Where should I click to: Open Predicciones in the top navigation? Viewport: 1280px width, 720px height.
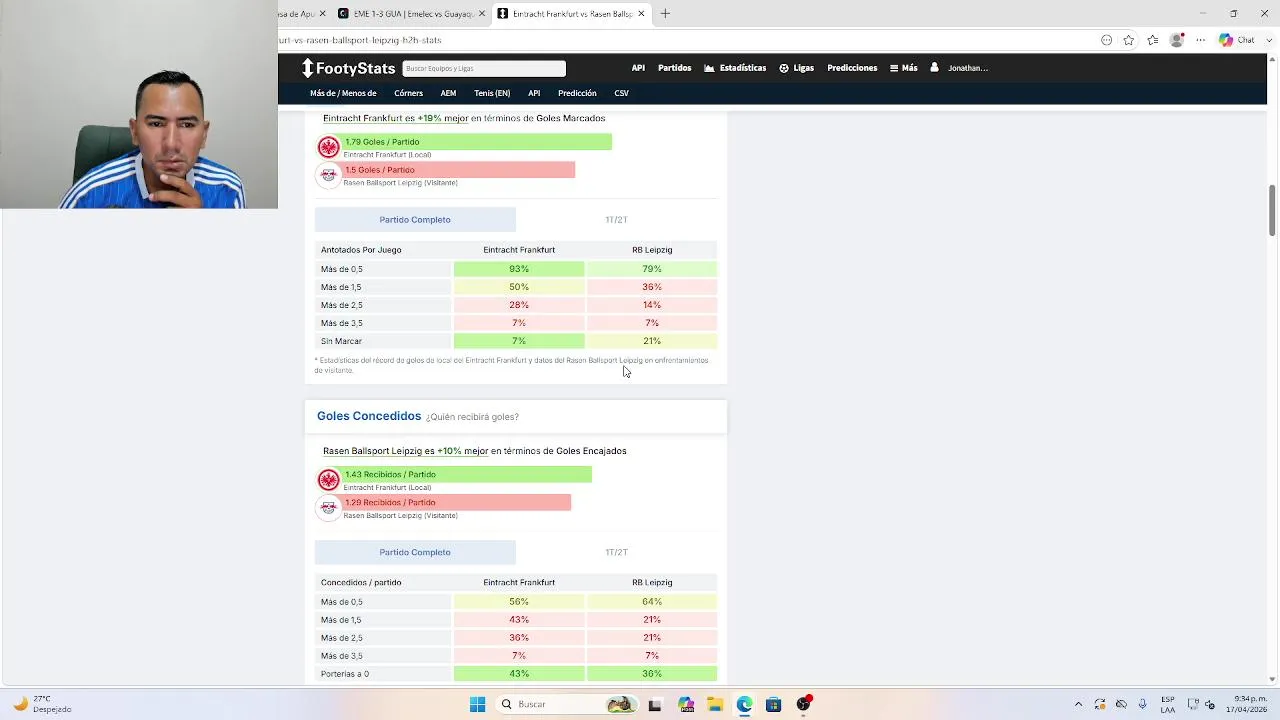tap(852, 68)
